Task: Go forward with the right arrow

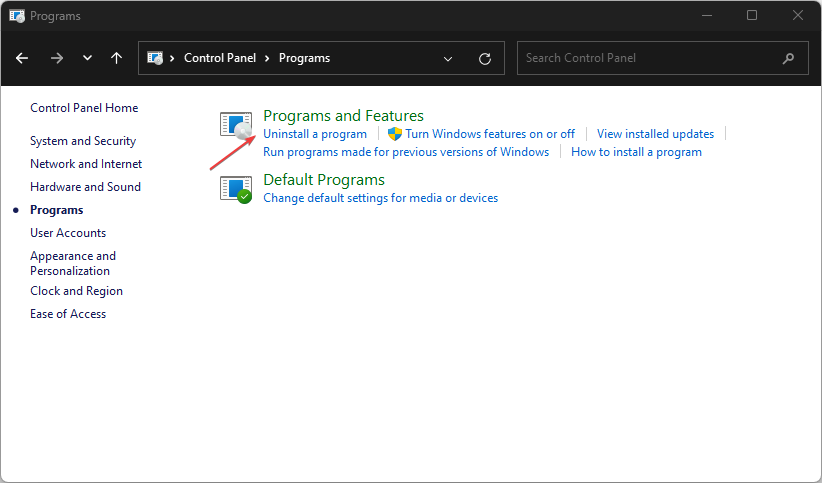Action: pos(57,58)
